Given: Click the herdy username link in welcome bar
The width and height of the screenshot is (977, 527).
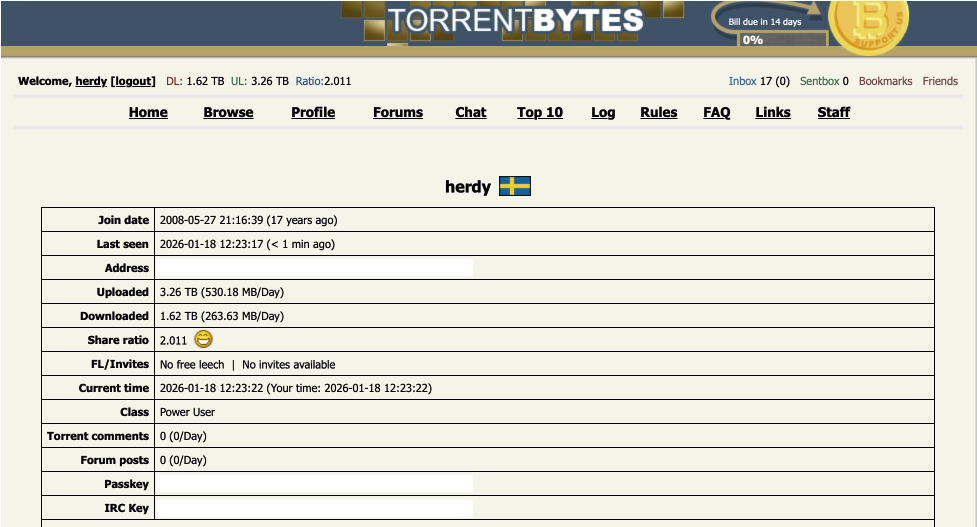Looking at the screenshot, I should (91, 81).
